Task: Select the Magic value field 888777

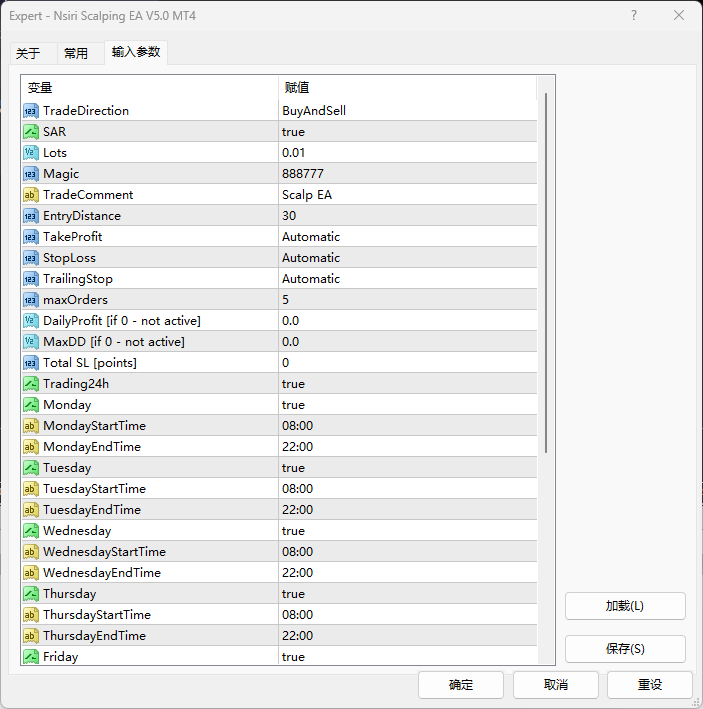Action: tap(302, 174)
